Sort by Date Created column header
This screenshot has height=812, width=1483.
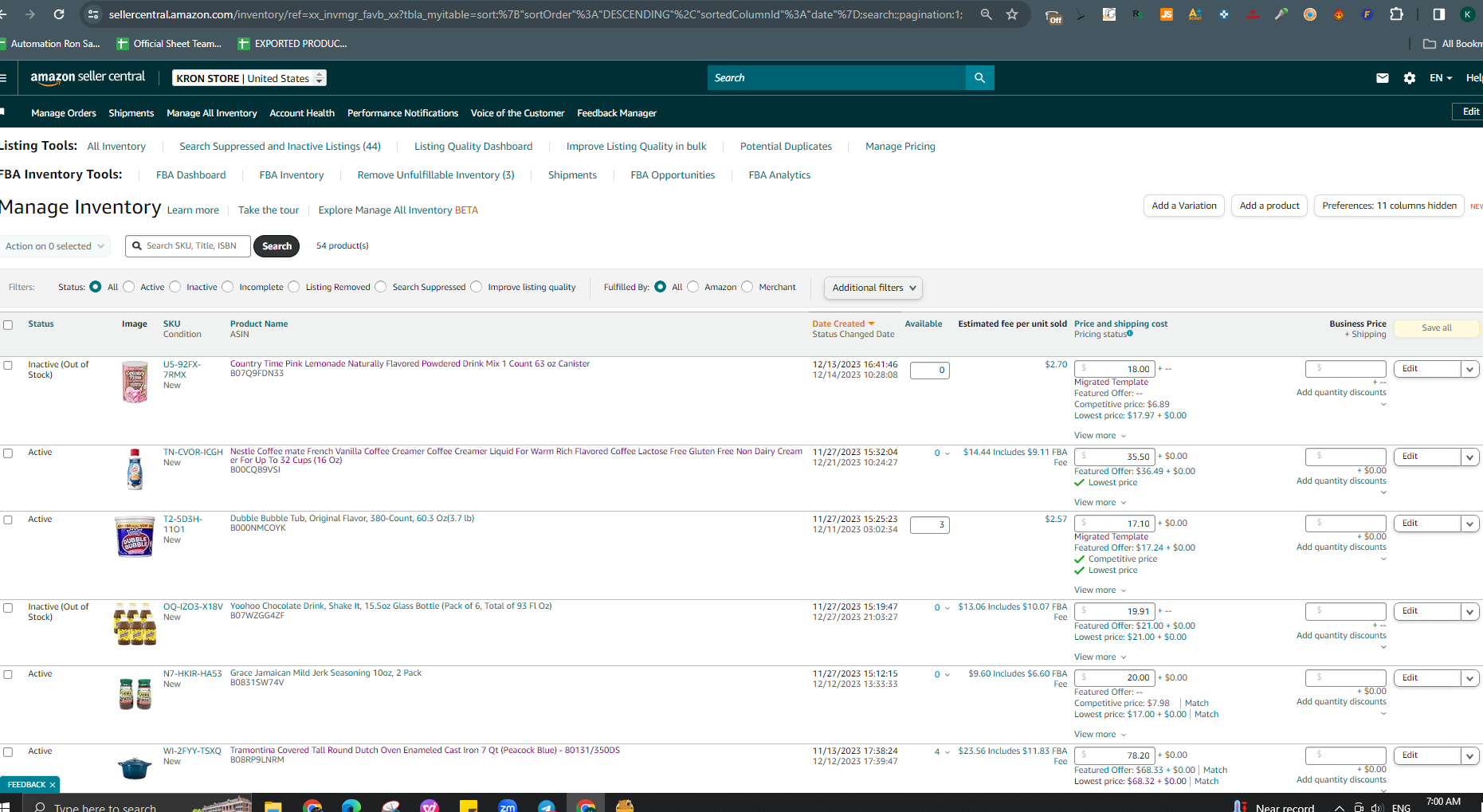tap(843, 324)
